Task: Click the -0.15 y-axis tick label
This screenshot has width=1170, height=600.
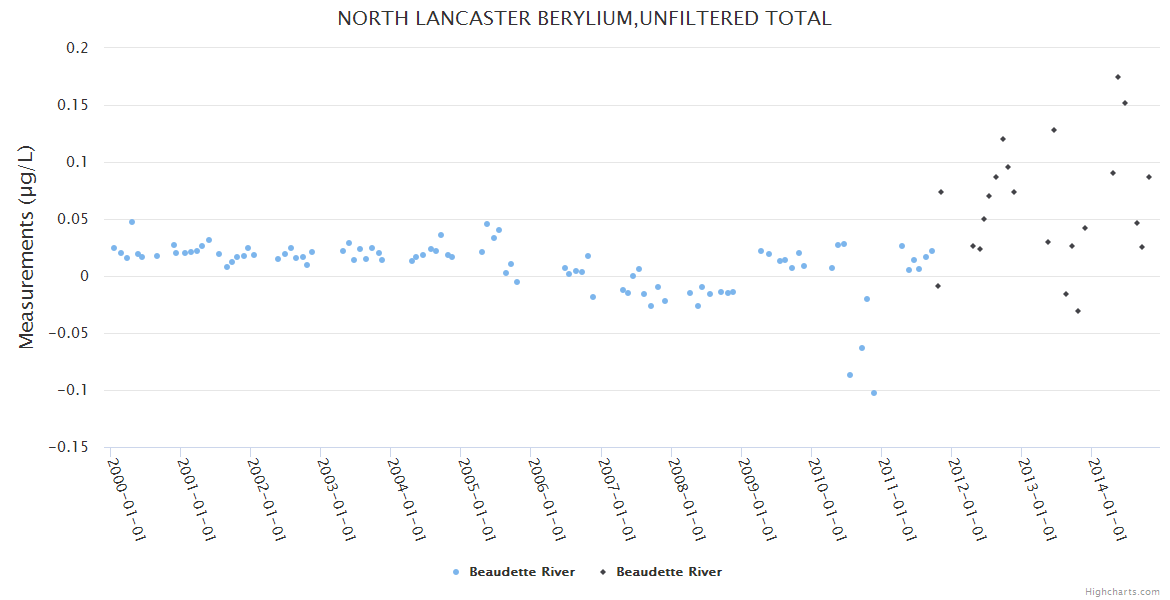Action: pos(68,447)
